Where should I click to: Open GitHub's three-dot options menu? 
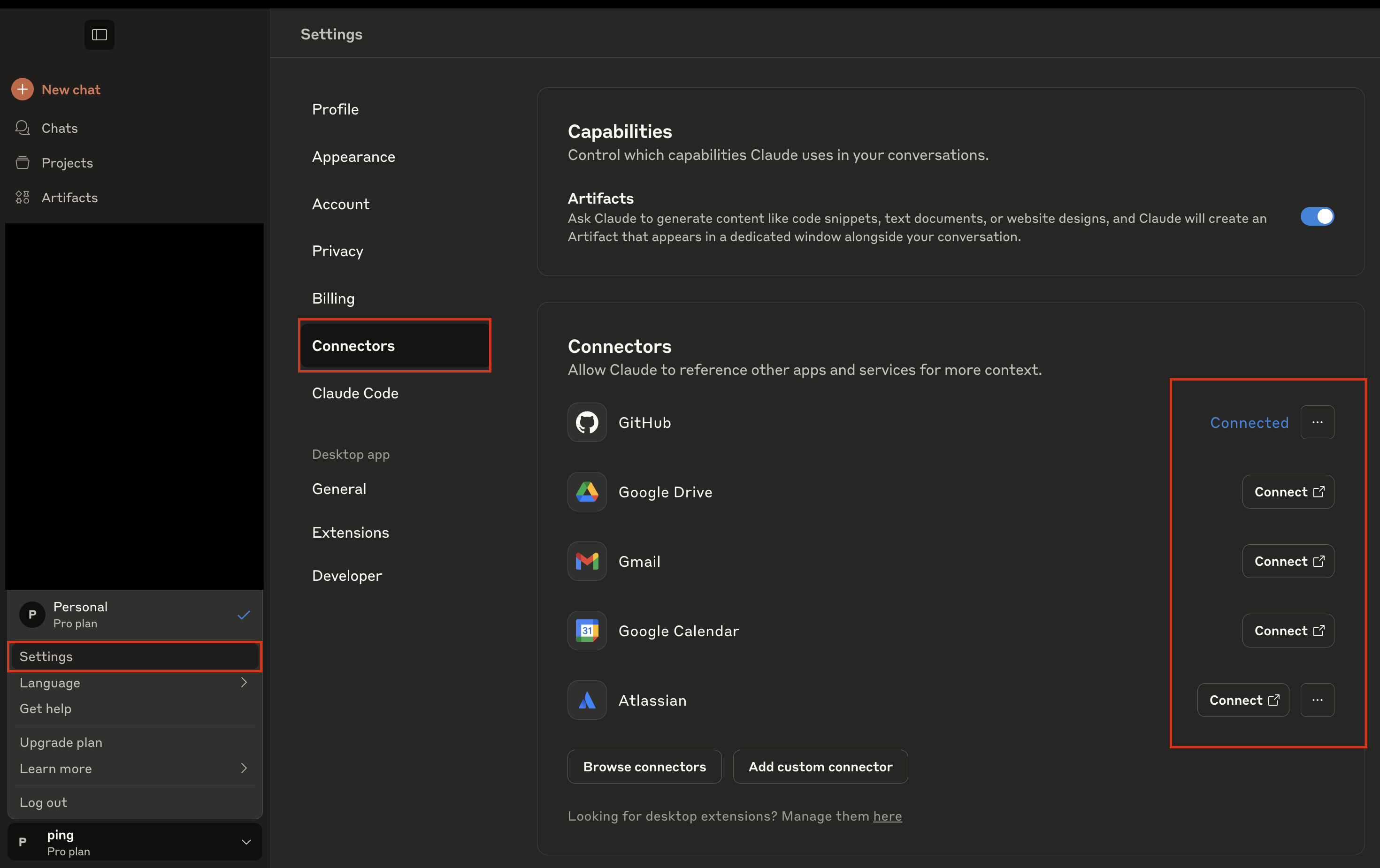tap(1316, 422)
